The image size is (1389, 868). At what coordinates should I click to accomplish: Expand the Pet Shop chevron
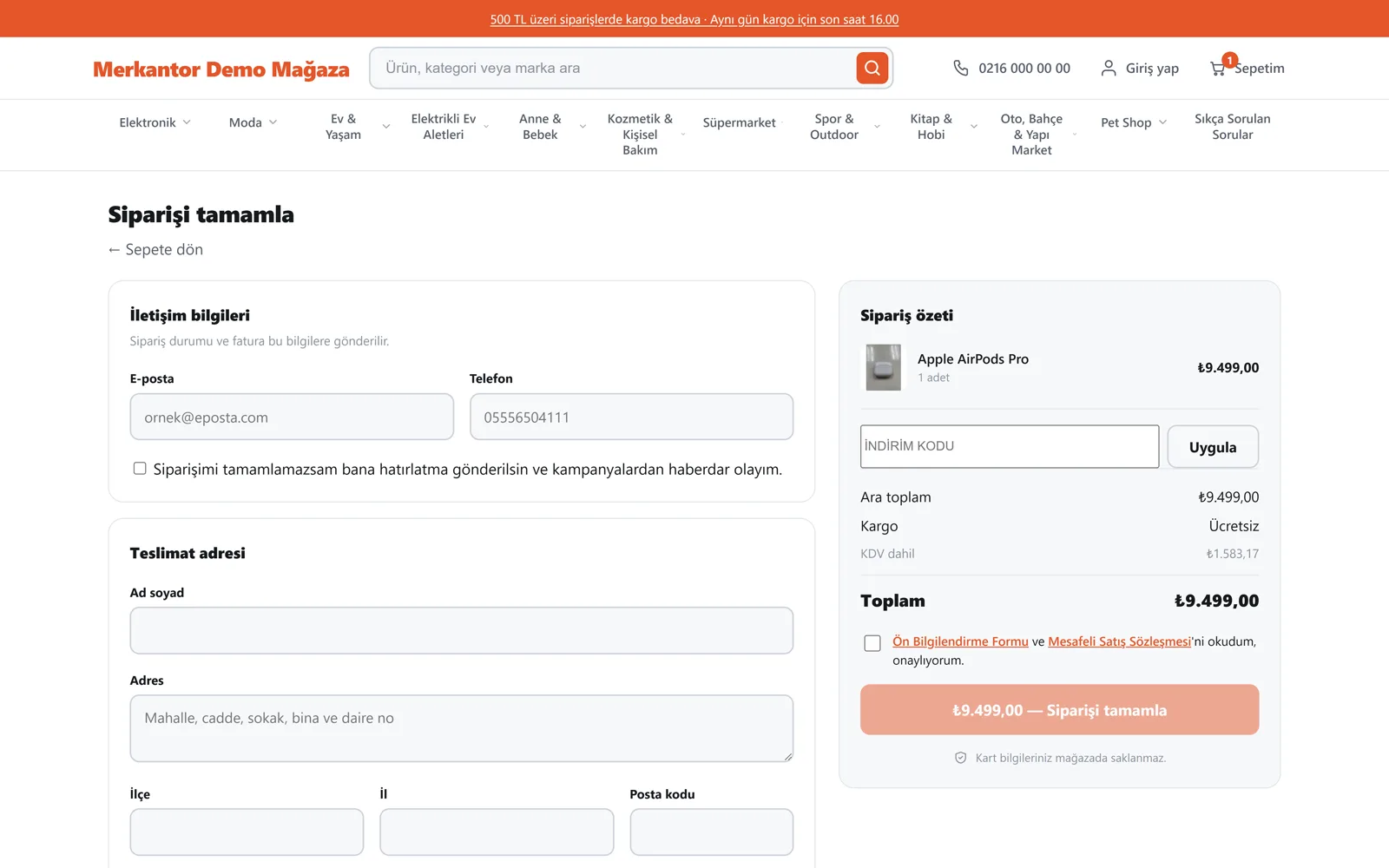coord(1162,122)
